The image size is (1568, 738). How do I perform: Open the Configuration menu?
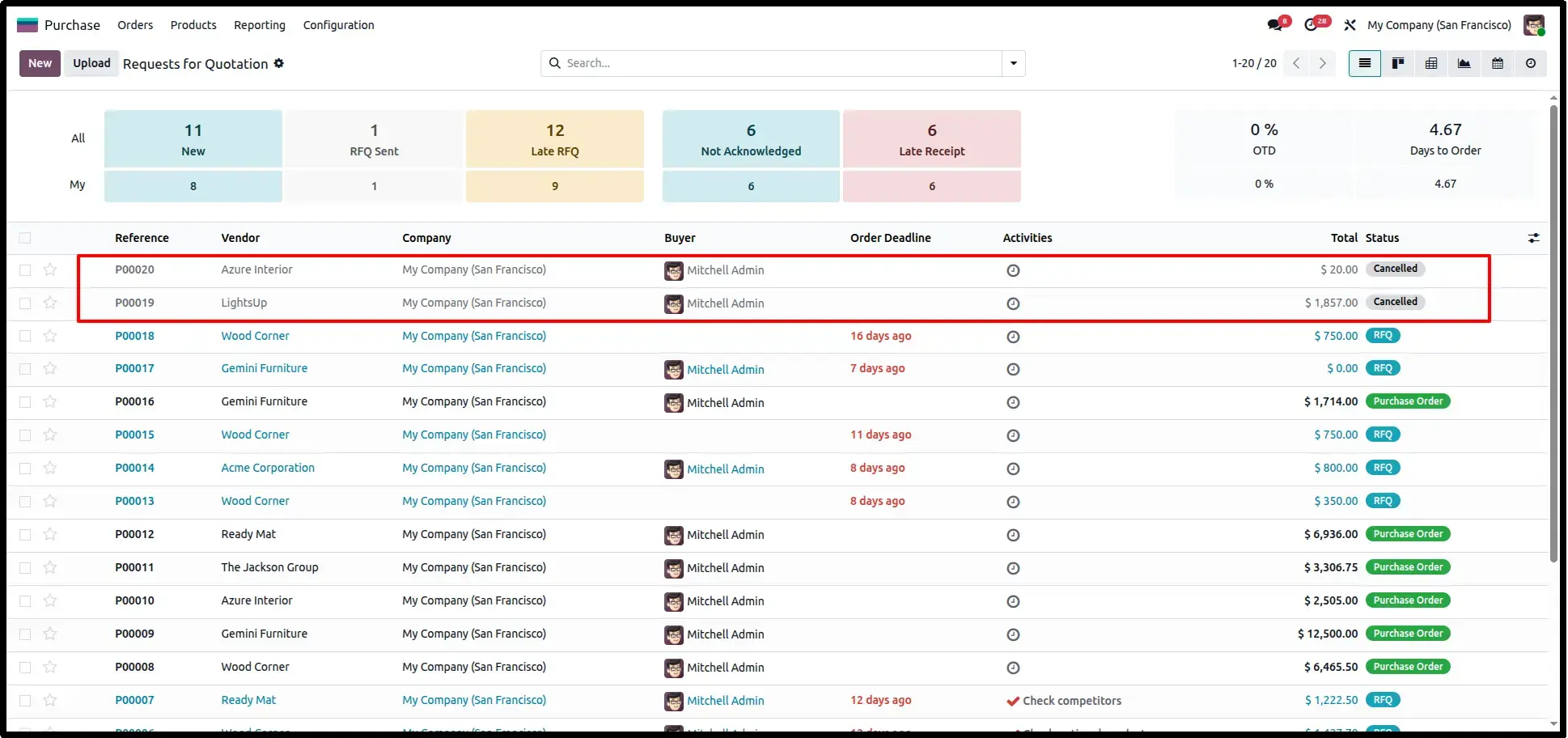338,25
